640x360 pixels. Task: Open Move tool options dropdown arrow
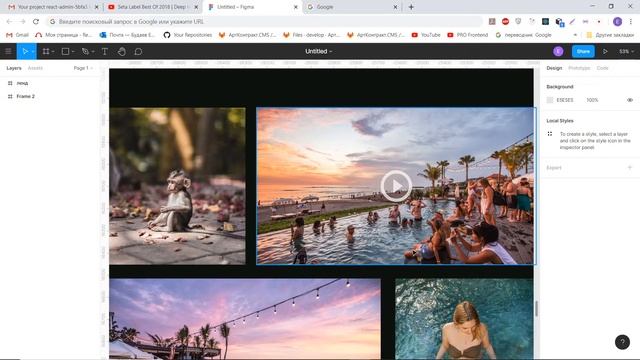tap(33, 52)
